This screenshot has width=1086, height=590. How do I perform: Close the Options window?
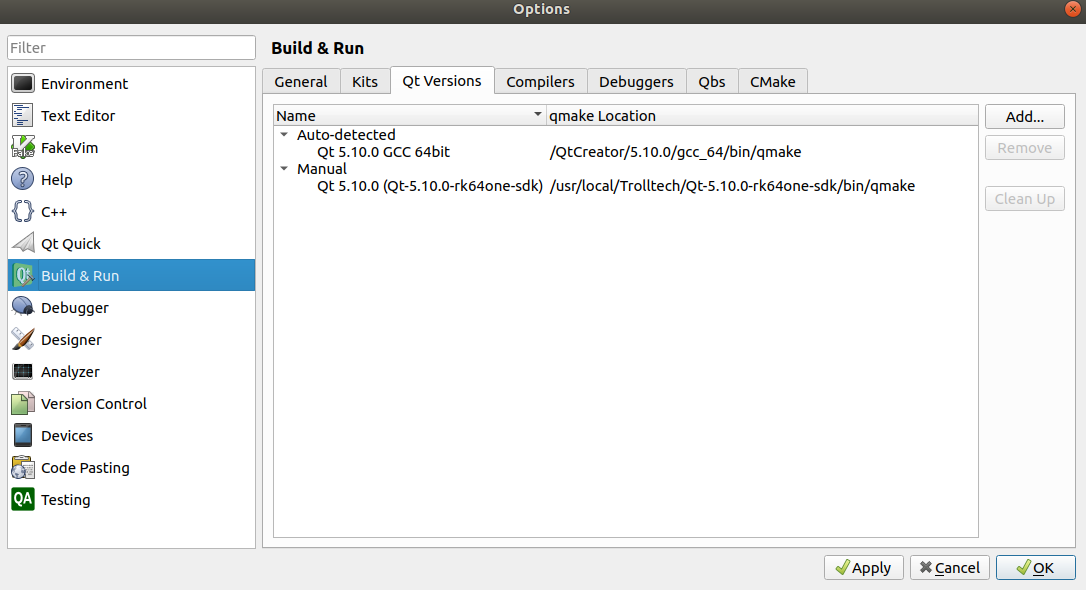(1073, 8)
